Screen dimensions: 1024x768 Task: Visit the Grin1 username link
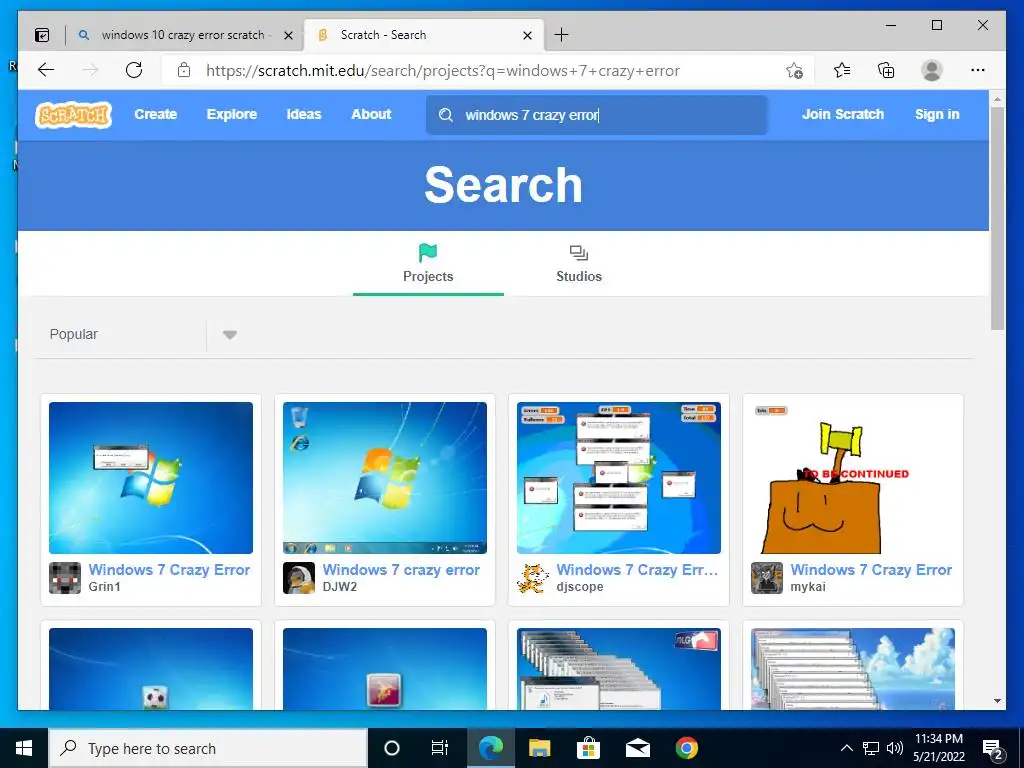104,586
